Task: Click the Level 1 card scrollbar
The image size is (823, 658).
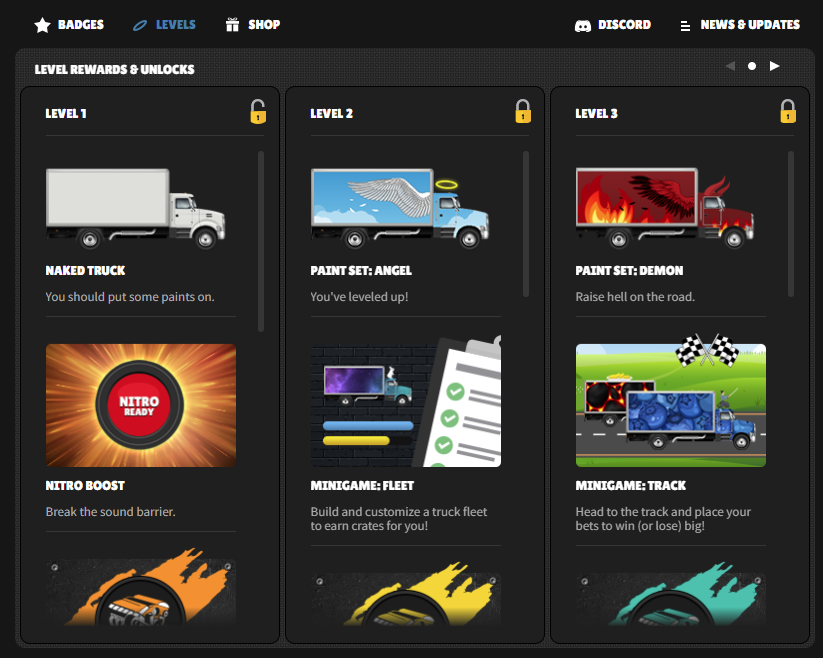Action: (x=261, y=241)
